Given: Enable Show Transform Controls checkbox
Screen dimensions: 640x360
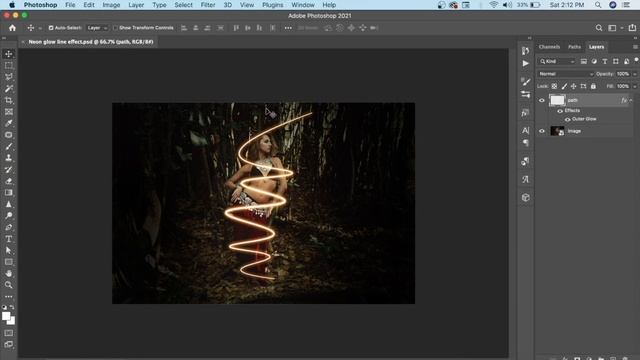Looking at the screenshot, I should click(x=115, y=28).
